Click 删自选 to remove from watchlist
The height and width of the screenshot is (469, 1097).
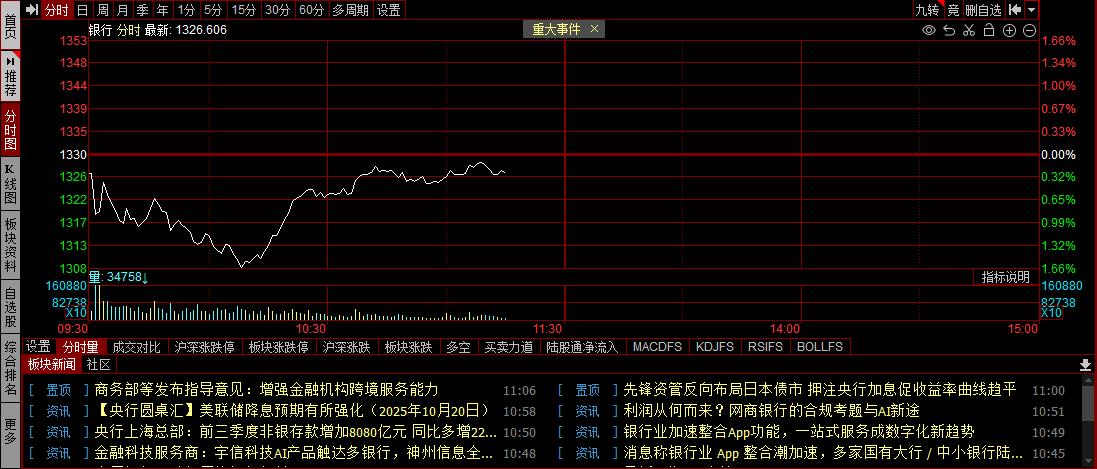[984, 10]
